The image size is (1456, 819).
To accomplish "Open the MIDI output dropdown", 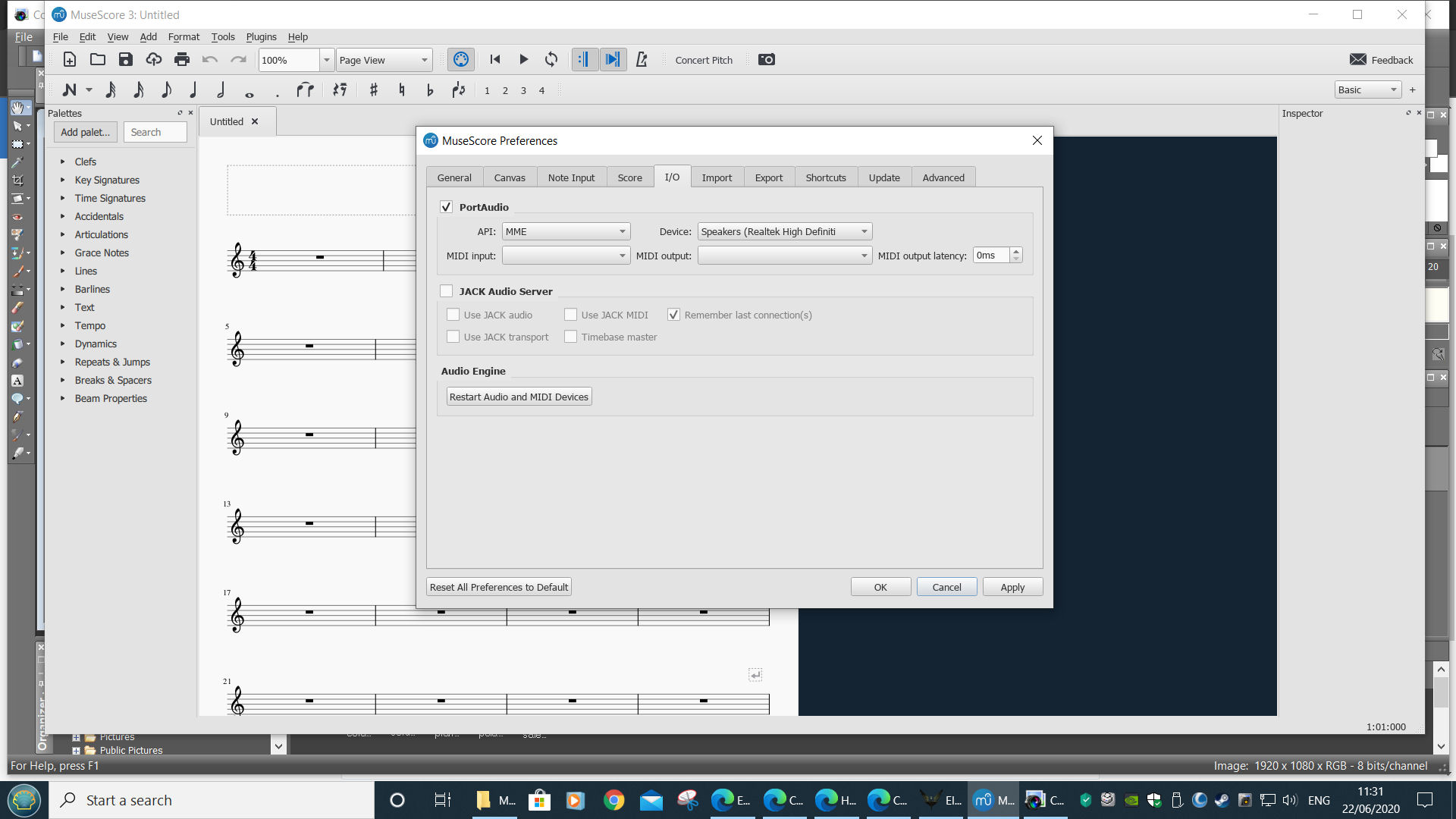I will (x=784, y=256).
